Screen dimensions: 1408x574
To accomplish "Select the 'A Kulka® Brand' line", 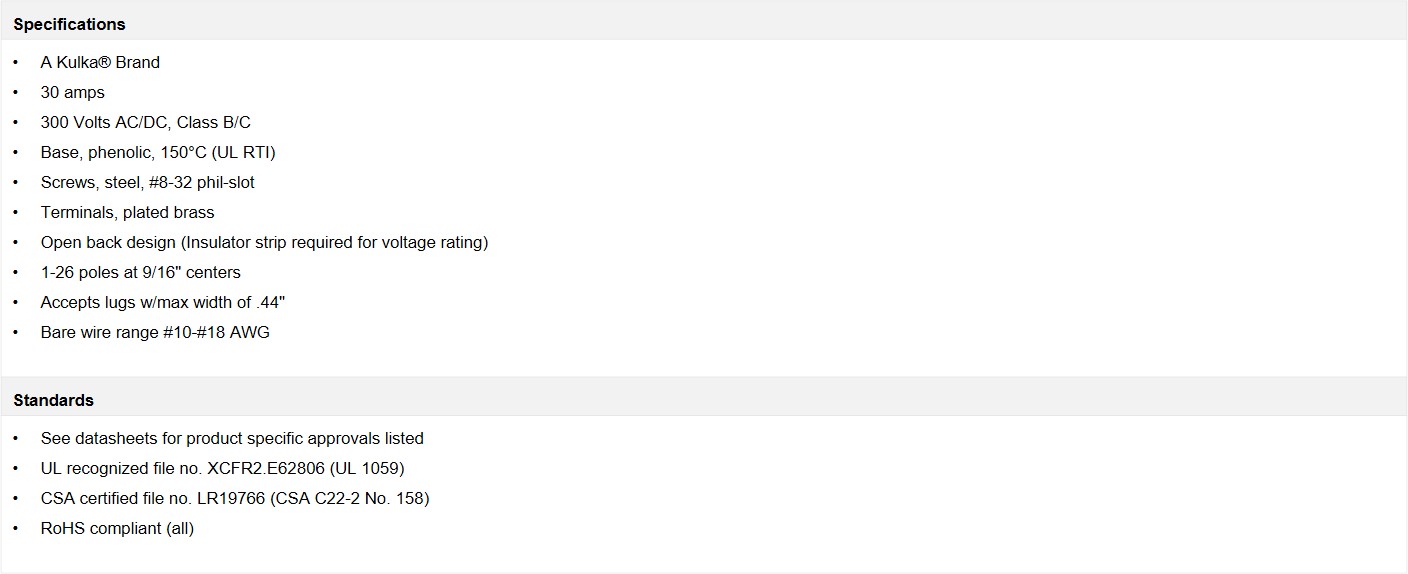I will 100,62.
